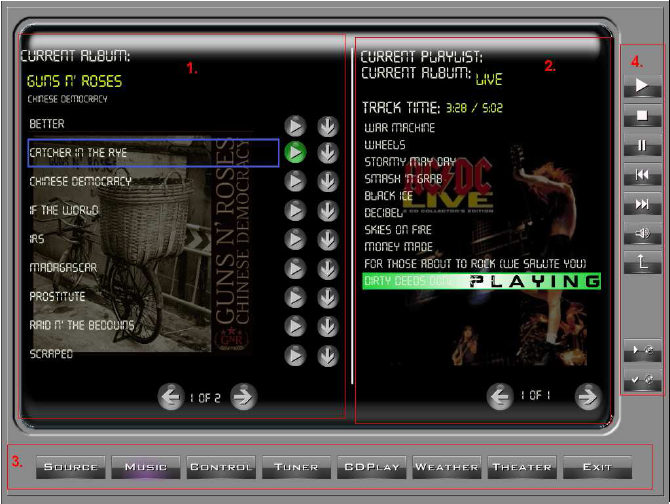670x504 pixels.
Task: Play the Chinese Democracy track
Action: [295, 181]
